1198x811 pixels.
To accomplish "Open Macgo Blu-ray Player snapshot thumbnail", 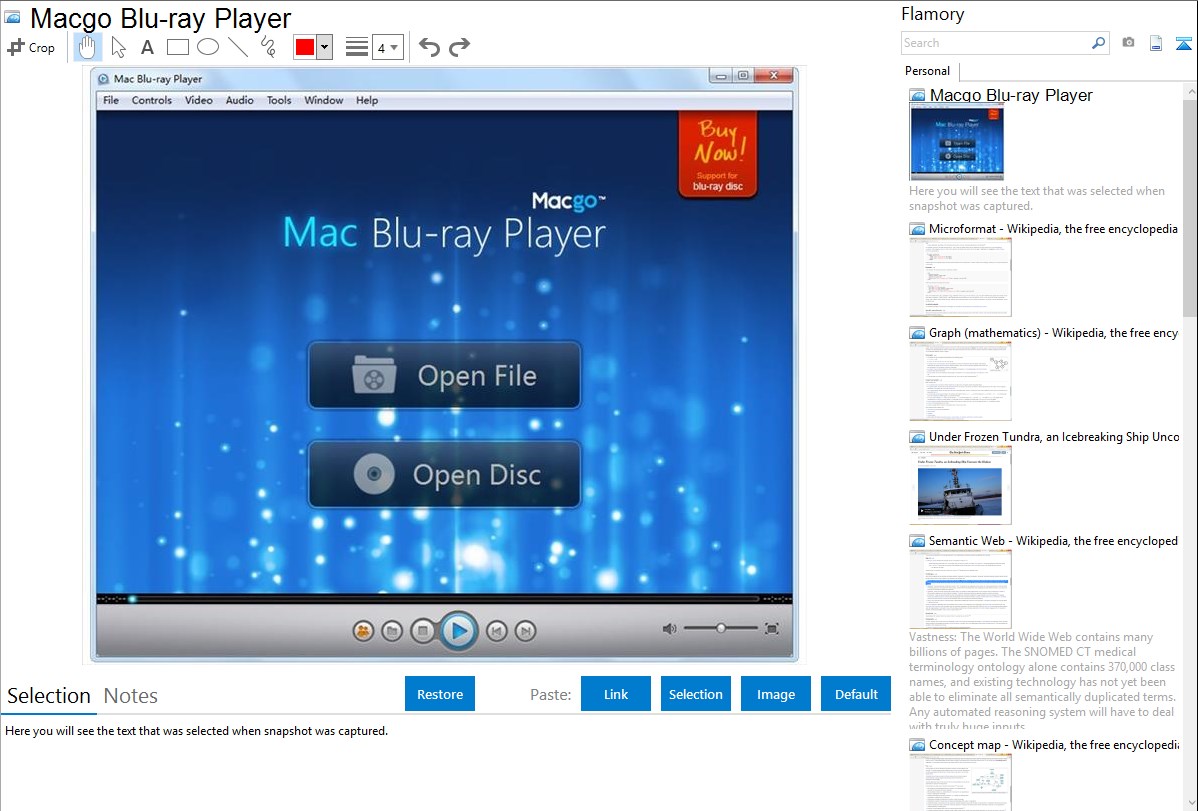I will (956, 142).
